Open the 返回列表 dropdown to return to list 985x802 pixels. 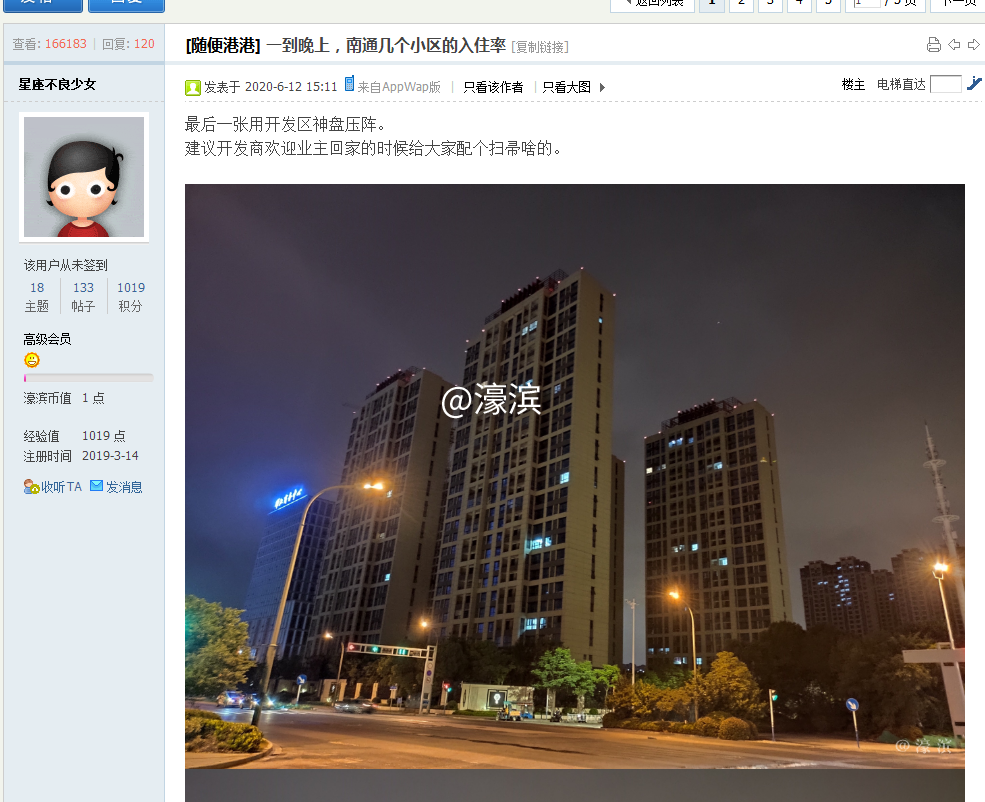pos(651,5)
